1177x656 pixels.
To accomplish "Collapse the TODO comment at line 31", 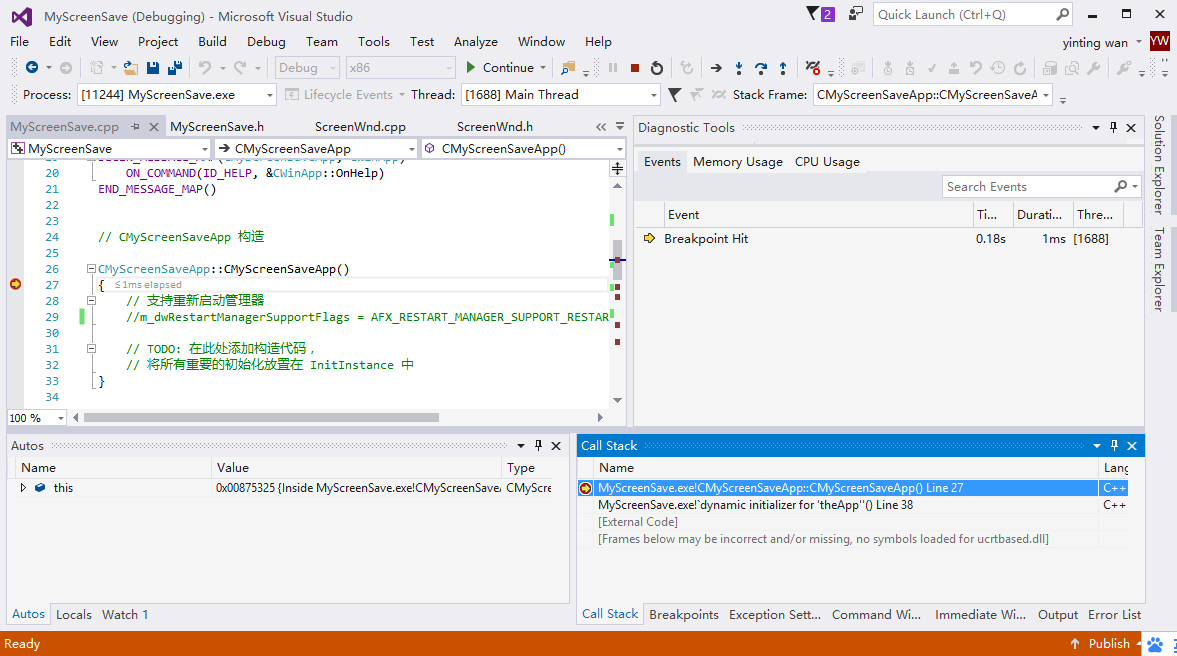I will (91, 348).
